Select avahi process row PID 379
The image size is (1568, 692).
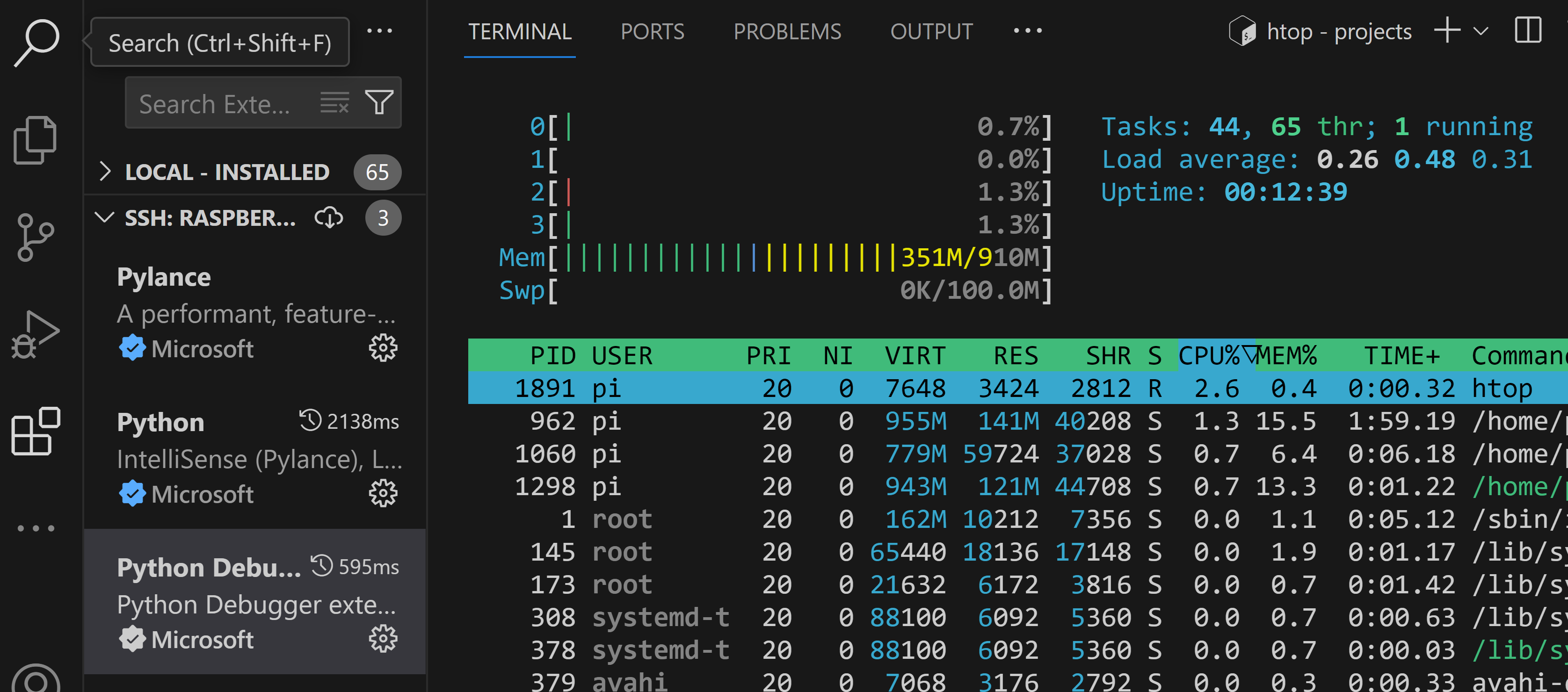(x=1018, y=680)
